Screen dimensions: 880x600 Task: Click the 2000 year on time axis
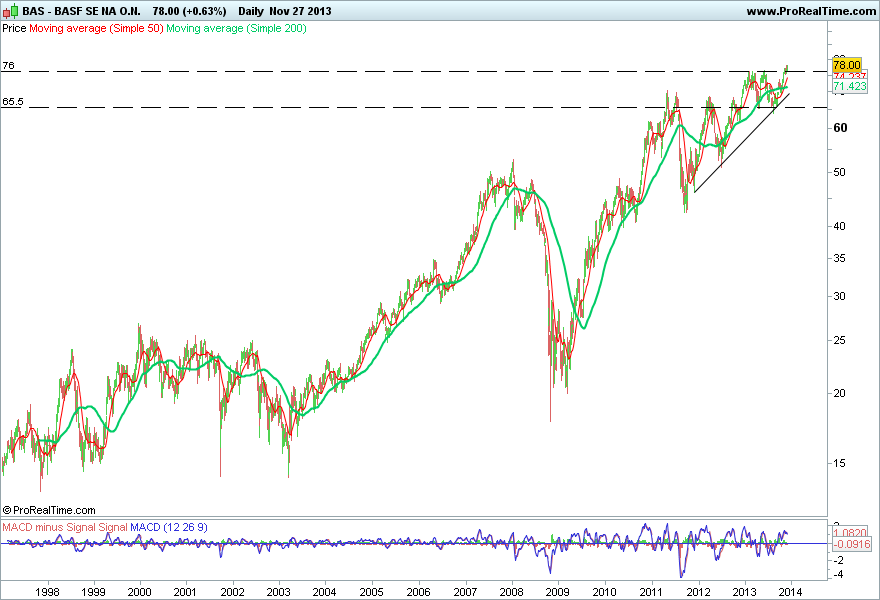140,592
